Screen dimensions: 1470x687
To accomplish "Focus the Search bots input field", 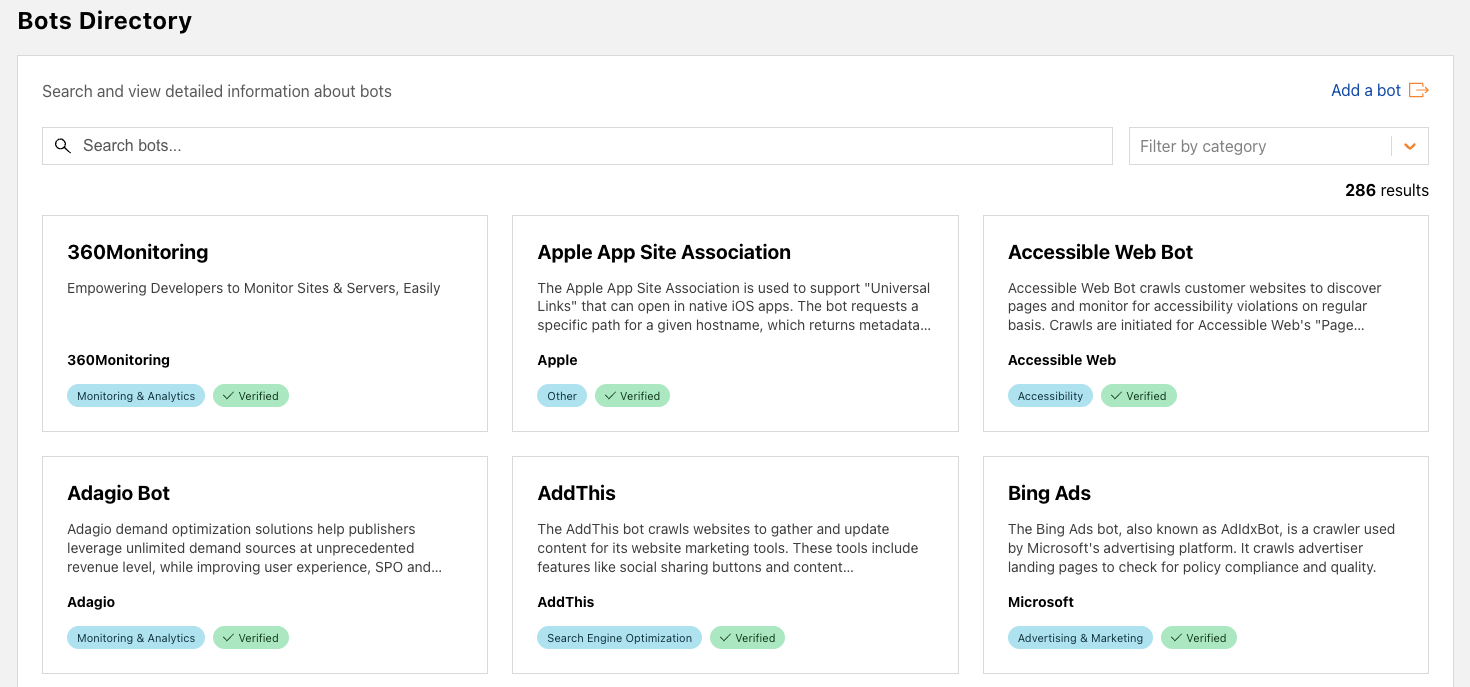I will click(577, 146).
